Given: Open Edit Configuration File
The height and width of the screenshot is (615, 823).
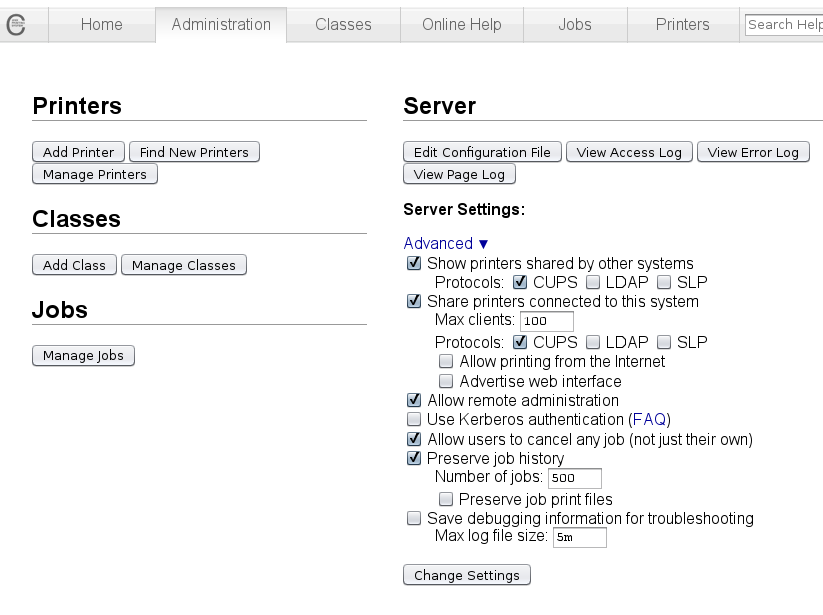Looking at the screenshot, I should 482,152.
